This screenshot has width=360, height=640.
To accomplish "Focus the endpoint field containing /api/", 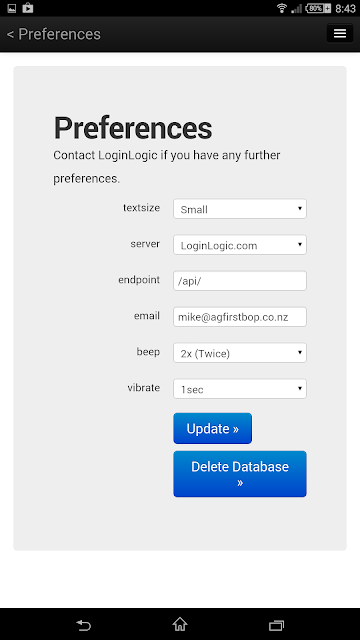I will tap(240, 281).
